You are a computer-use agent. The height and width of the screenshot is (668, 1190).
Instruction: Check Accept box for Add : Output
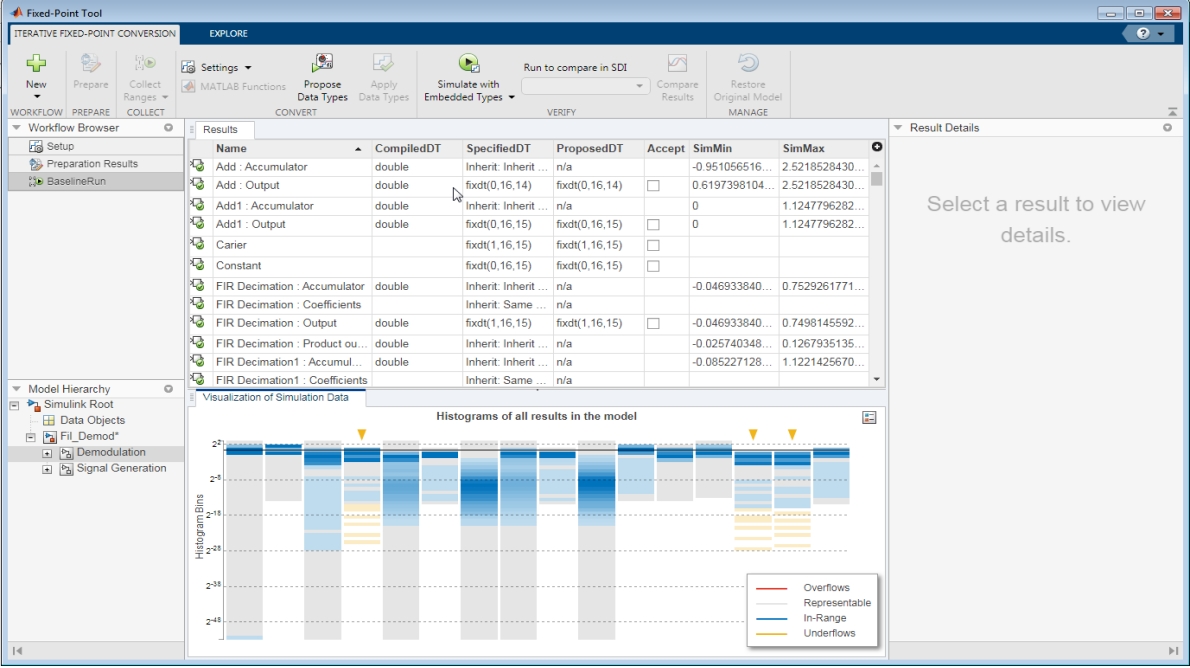[x=653, y=186]
